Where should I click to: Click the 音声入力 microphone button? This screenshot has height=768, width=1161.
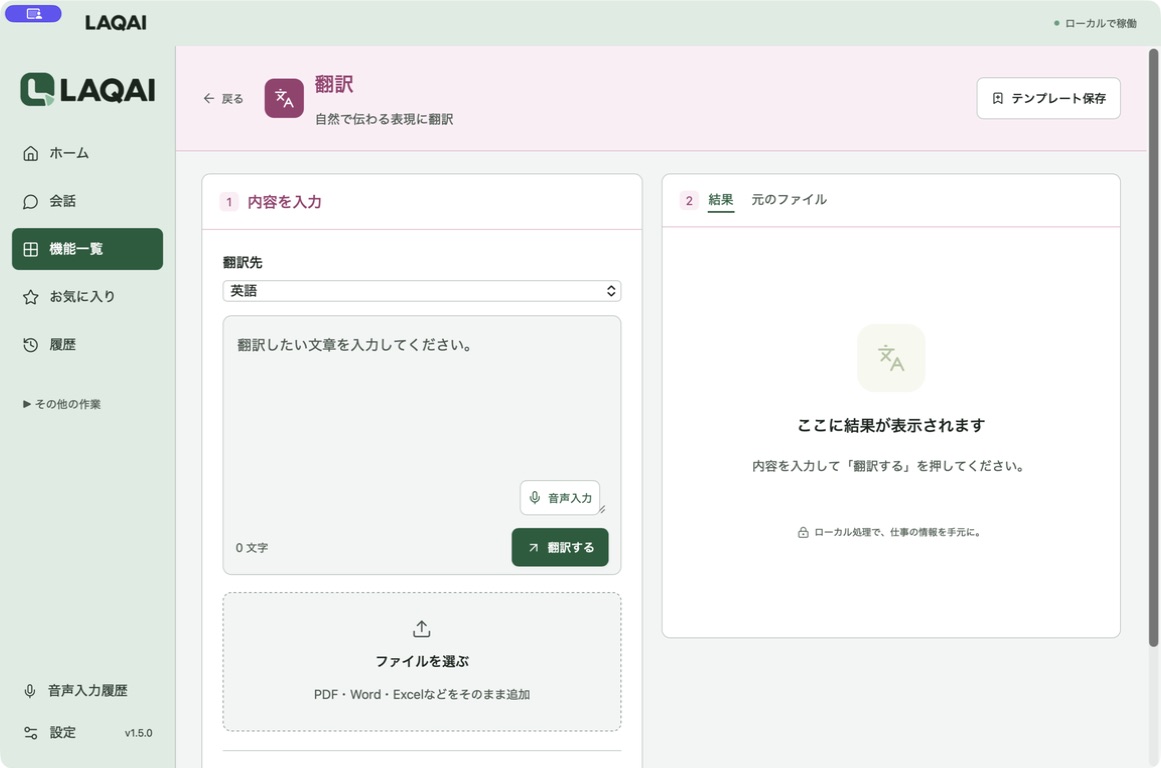tap(560, 498)
